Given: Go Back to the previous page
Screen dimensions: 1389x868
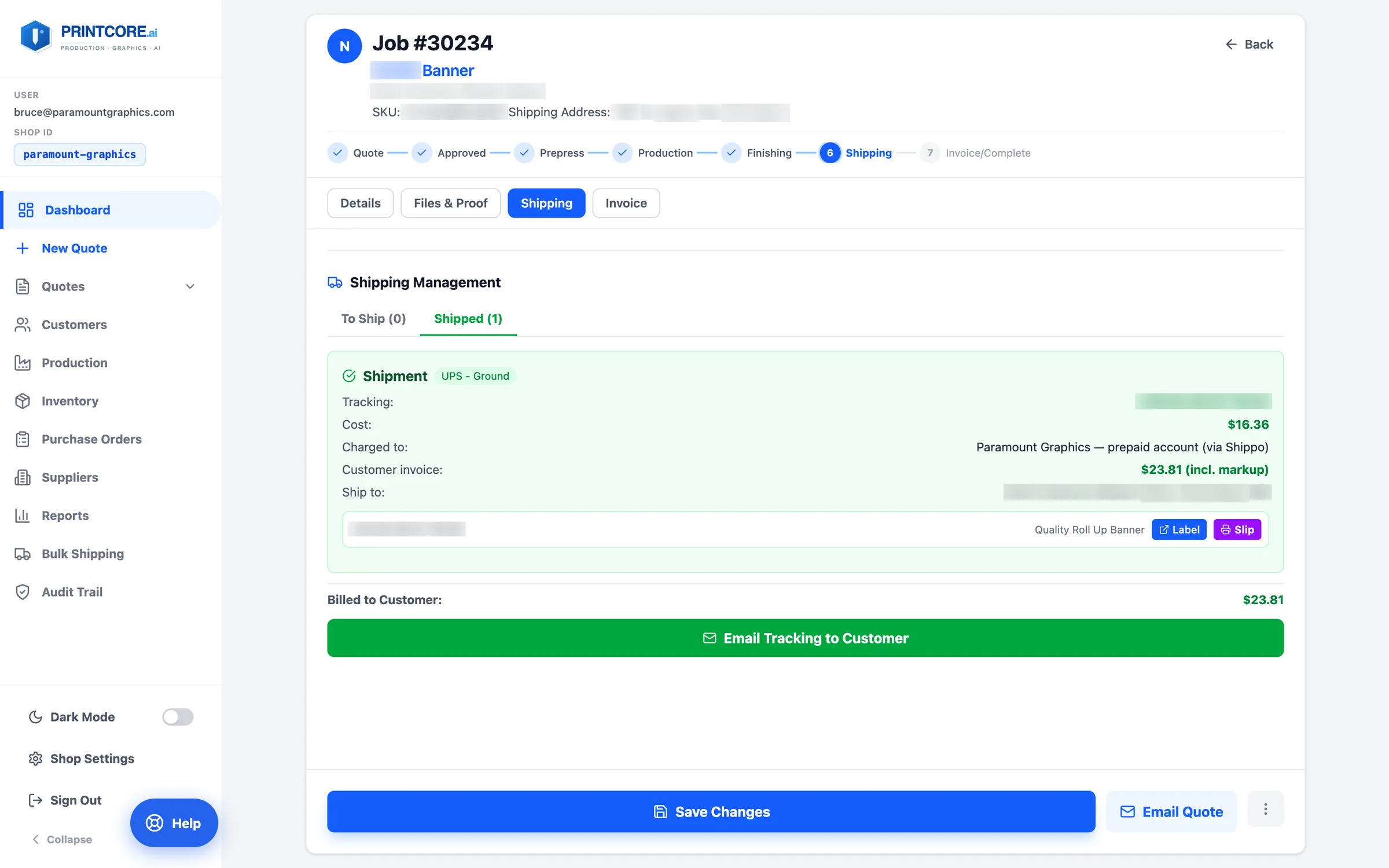Looking at the screenshot, I should pyautogui.click(x=1249, y=45).
